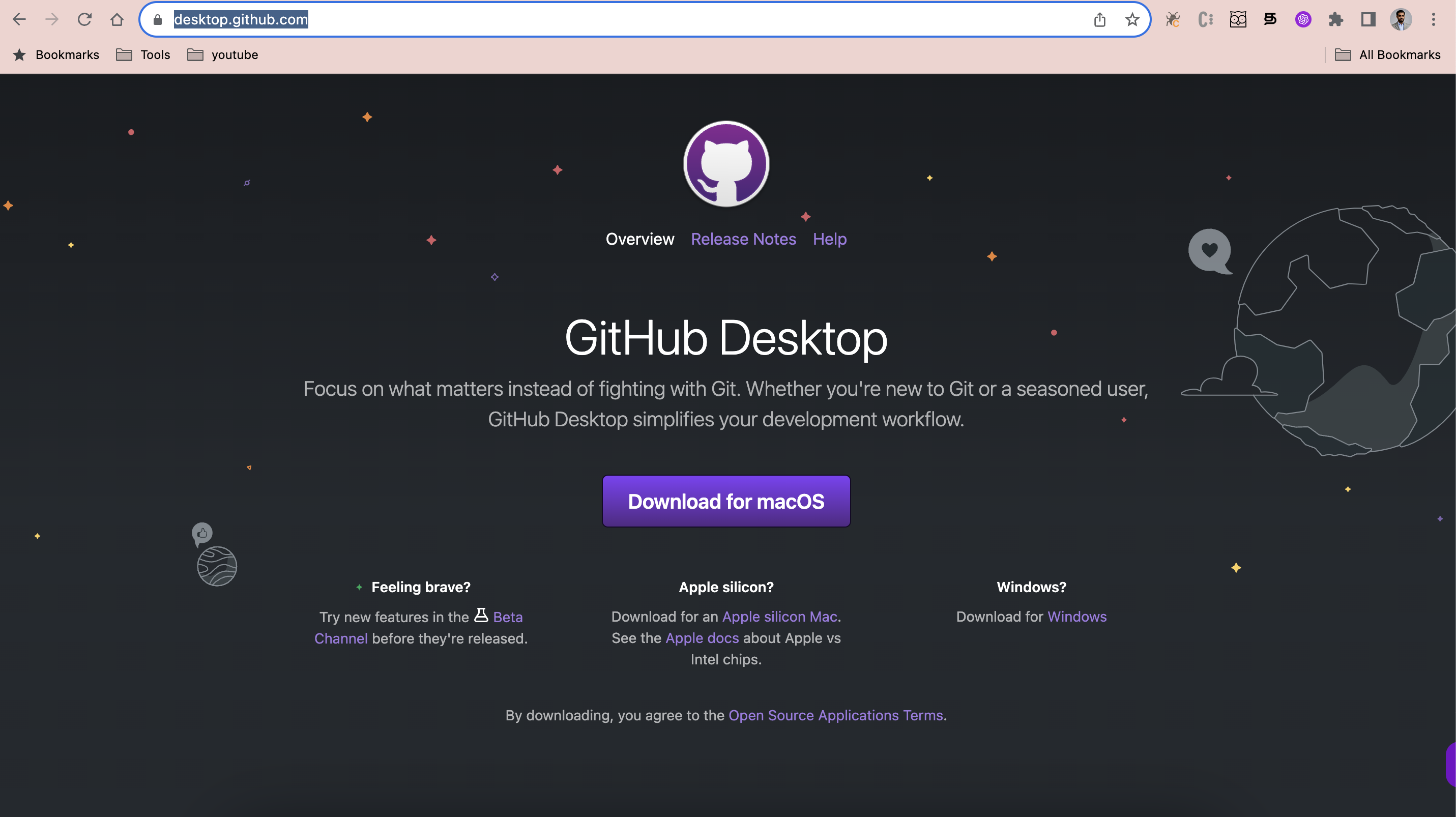Click the 'Apple silicon?' heading
This screenshot has width=1456, height=817.
(726, 587)
